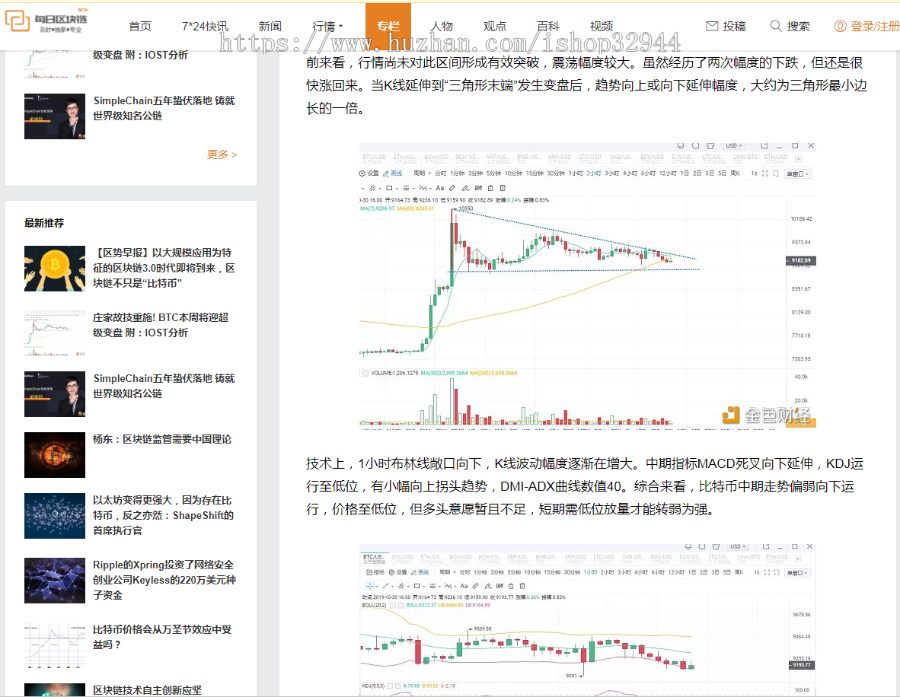This screenshot has height=697, width=900.
Task: Open the line chart thumbnail beside 比特币价格 article
Action: [x=55, y=645]
